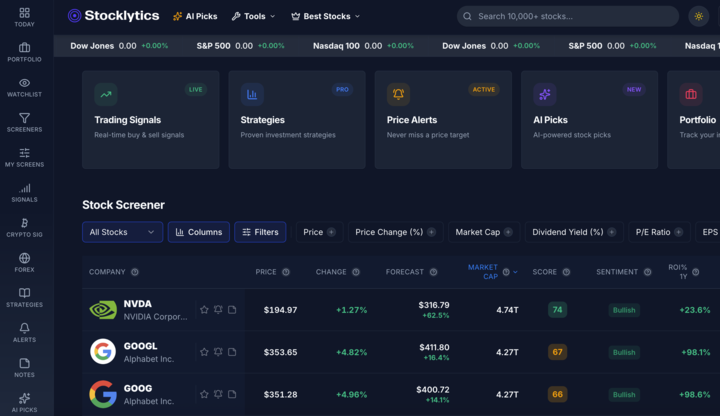The image size is (720, 416).
Task: Expand the Tools menu
Action: [253, 16]
